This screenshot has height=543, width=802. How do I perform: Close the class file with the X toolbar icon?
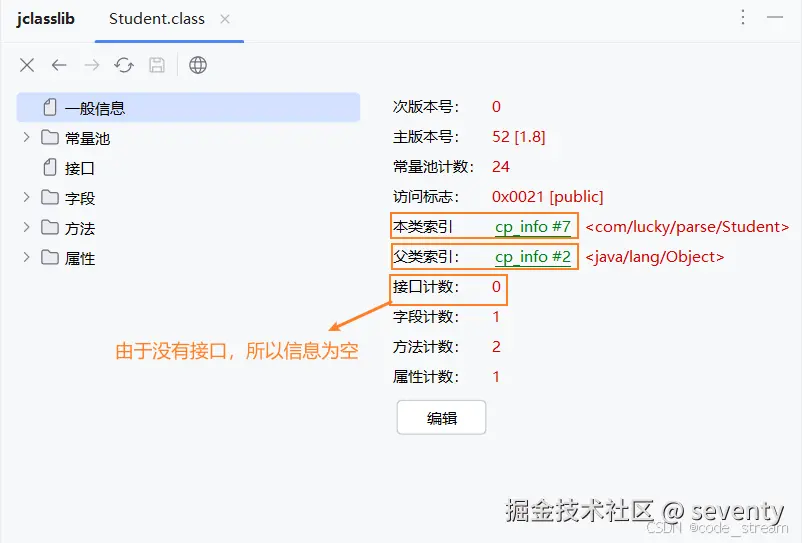click(x=27, y=65)
